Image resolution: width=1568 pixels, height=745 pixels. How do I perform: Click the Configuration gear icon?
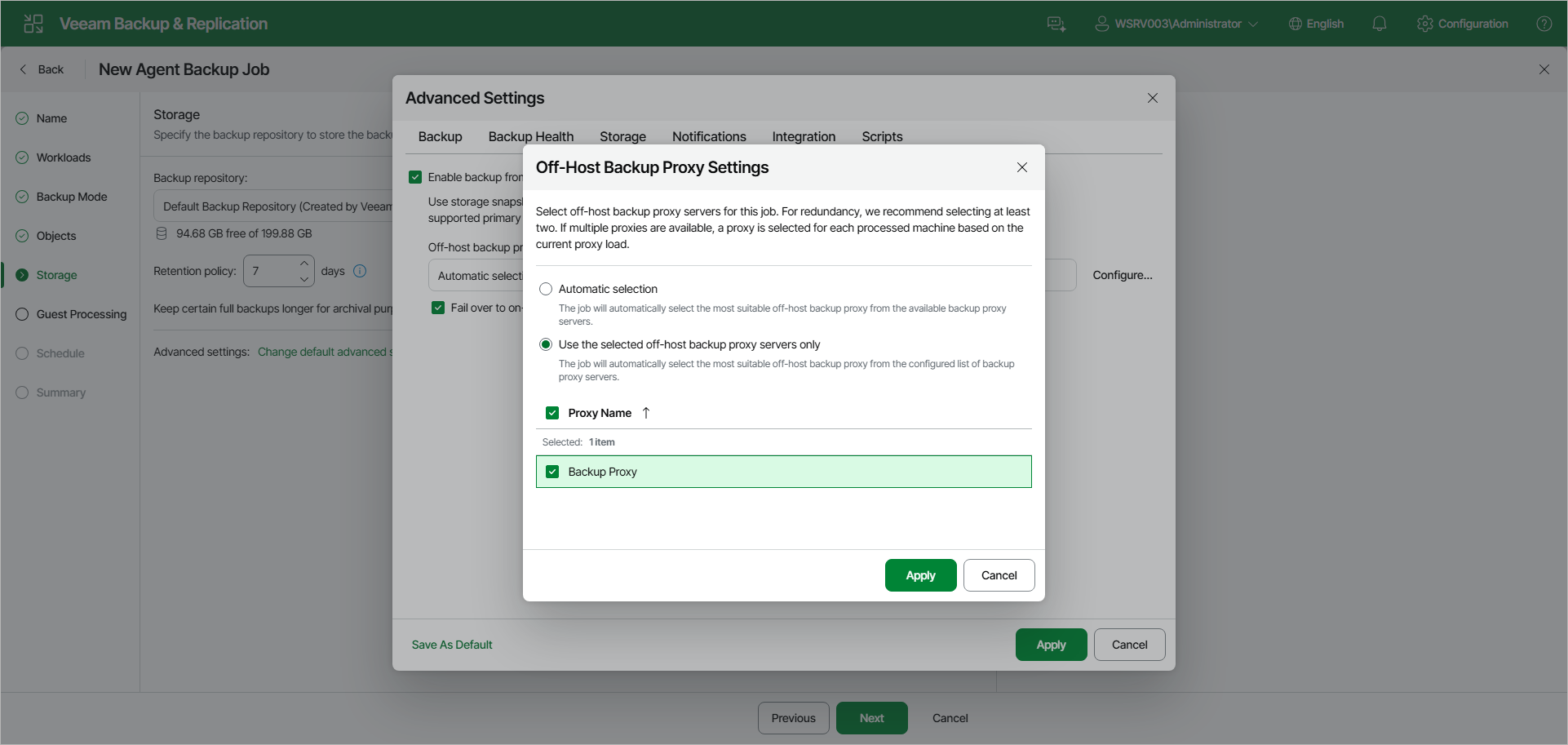pos(1425,24)
